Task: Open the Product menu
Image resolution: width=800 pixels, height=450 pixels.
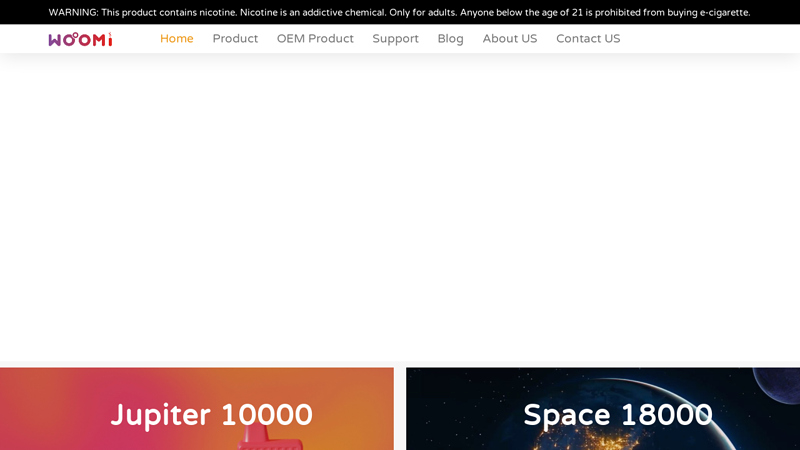Action: (x=235, y=39)
